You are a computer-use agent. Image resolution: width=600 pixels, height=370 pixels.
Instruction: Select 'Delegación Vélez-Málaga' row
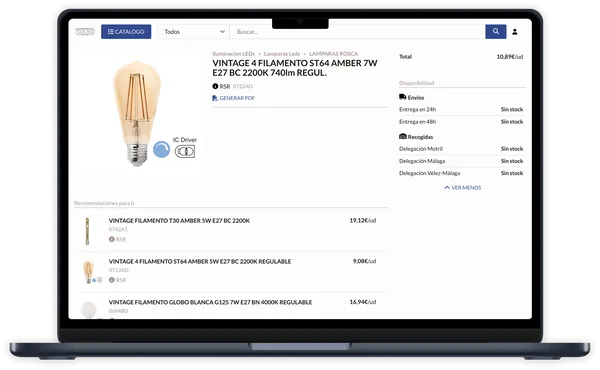pos(461,173)
